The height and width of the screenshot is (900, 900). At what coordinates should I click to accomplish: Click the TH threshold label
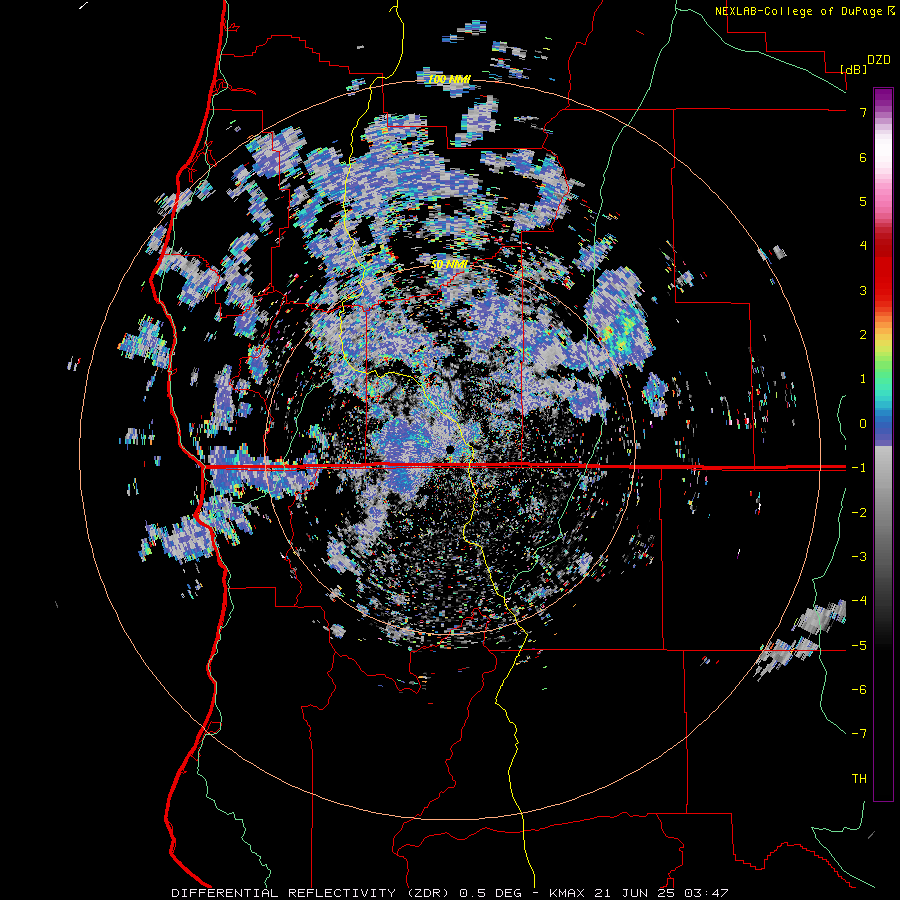tap(859, 779)
